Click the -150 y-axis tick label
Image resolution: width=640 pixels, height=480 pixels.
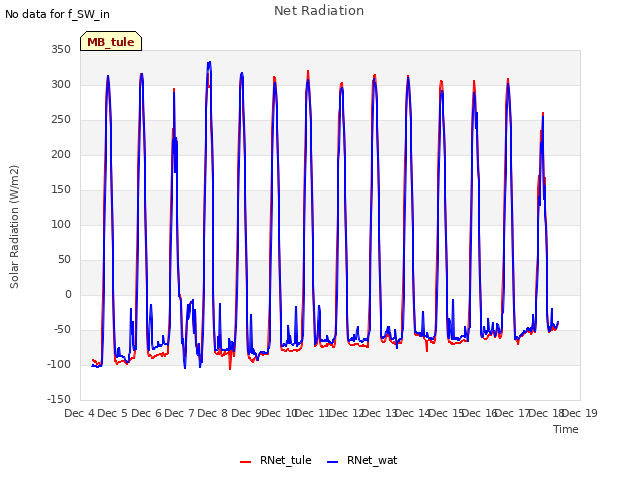tap(59, 399)
